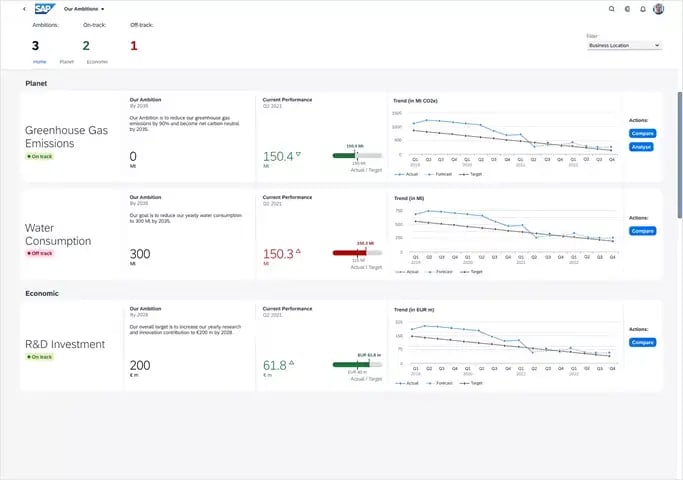This screenshot has height=480, width=683.
Task: Click Compare for R&D Investment
Action: (x=642, y=342)
